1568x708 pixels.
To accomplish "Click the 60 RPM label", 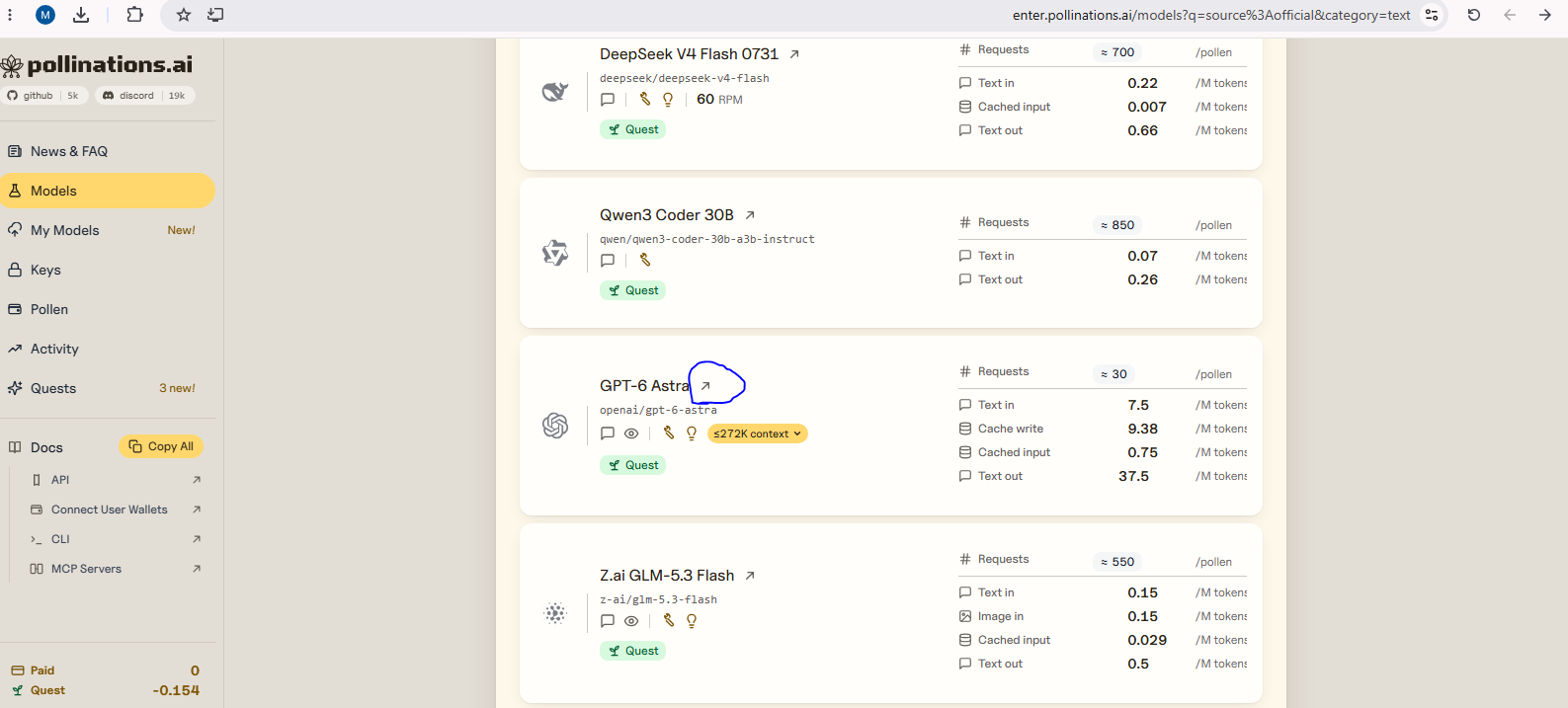I will [719, 100].
